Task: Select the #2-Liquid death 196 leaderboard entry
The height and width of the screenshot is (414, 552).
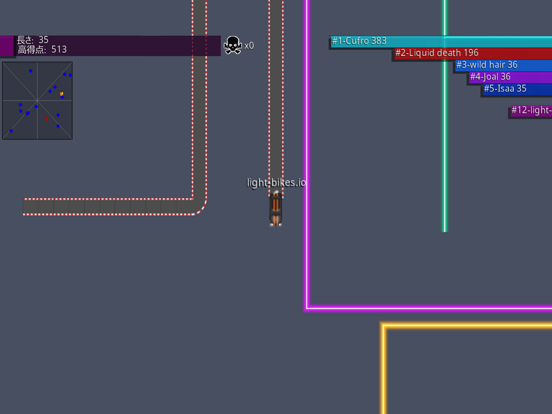Action: tap(473, 53)
